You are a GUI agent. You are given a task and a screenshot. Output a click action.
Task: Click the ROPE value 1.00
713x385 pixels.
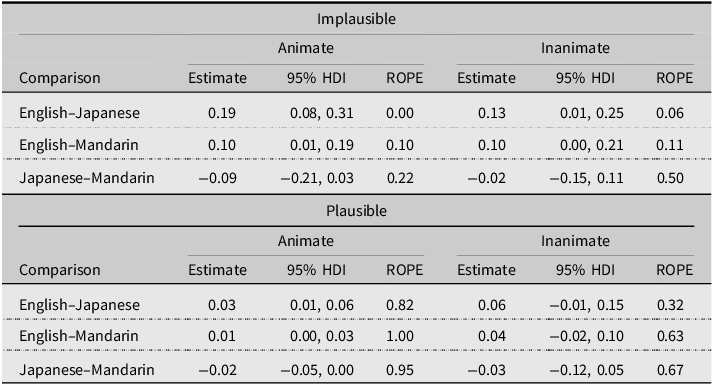point(400,336)
